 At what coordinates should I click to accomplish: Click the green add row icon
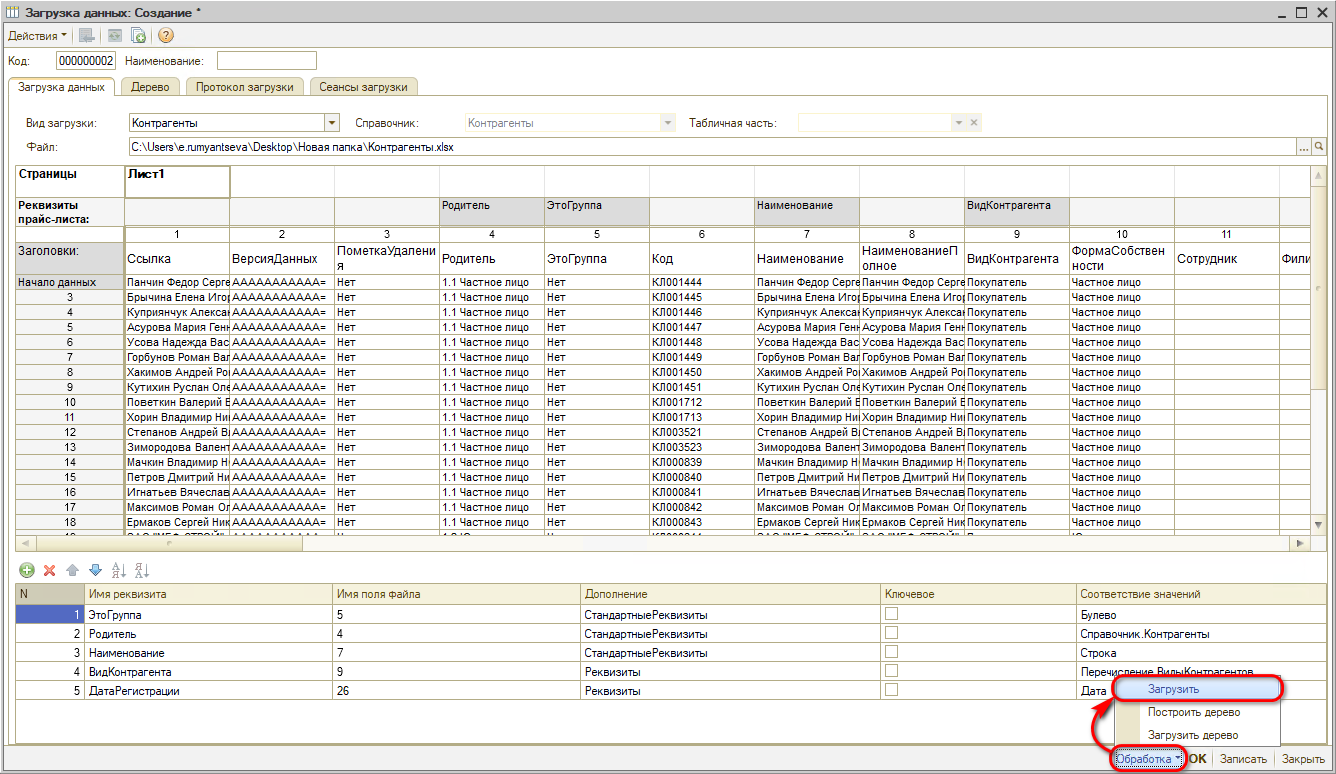26,570
